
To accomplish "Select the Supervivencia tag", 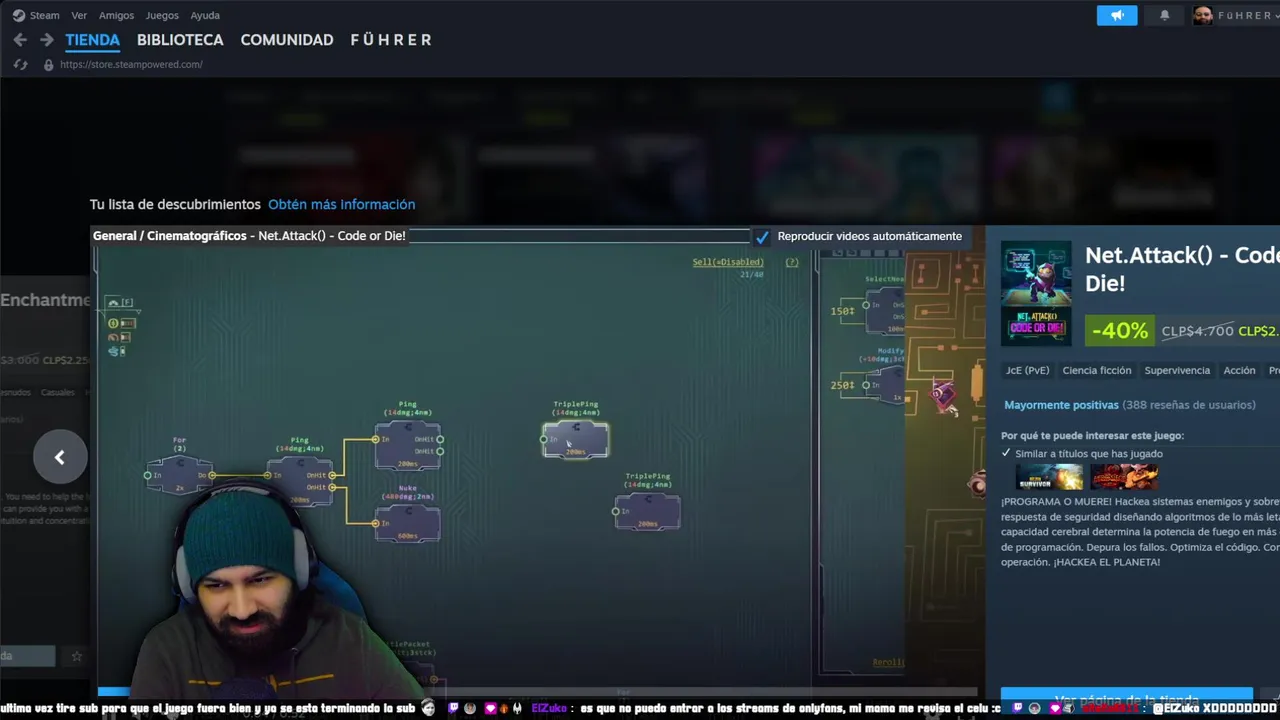I will [1177, 370].
